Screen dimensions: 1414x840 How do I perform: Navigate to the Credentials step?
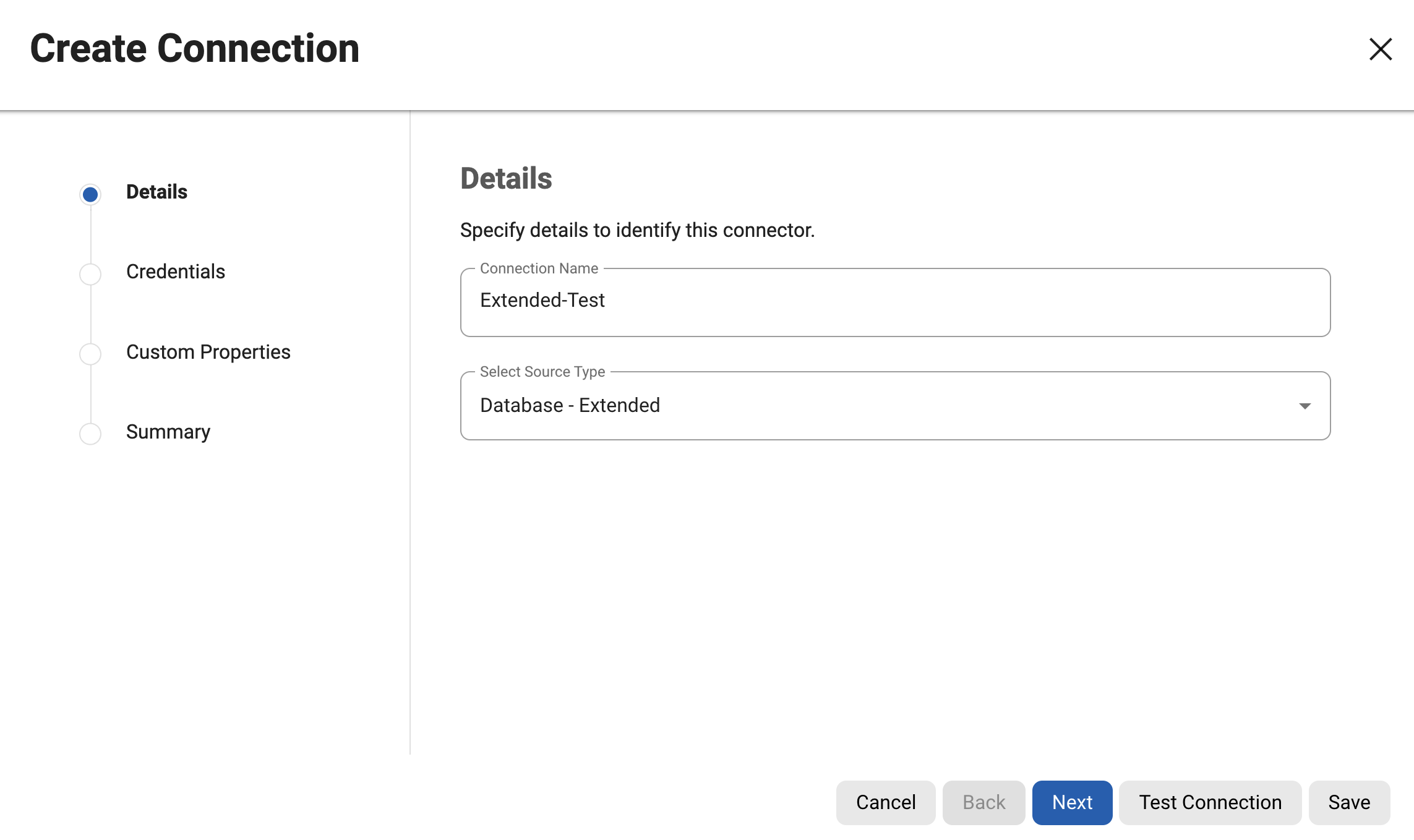coord(175,272)
